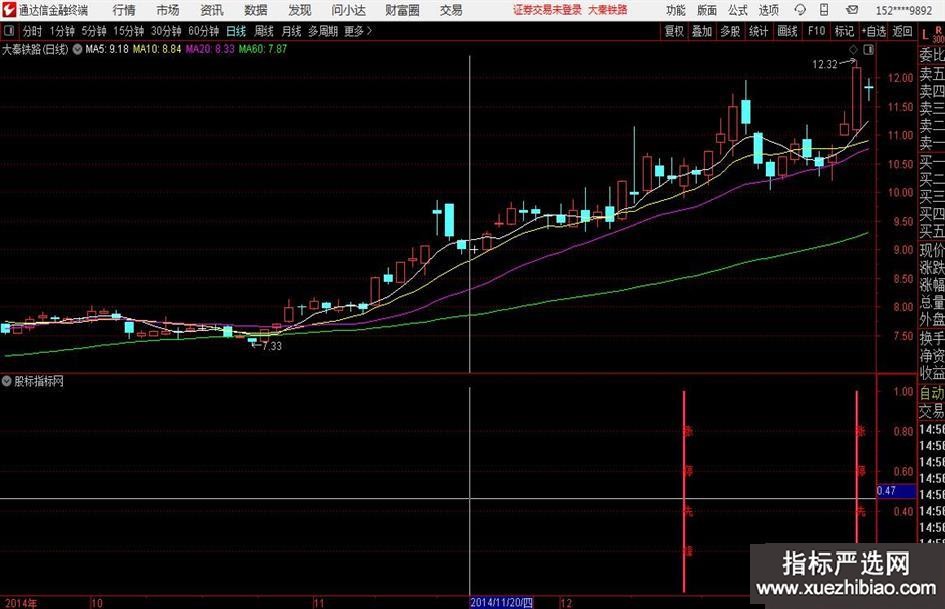Open the 行情 menu

(124, 10)
